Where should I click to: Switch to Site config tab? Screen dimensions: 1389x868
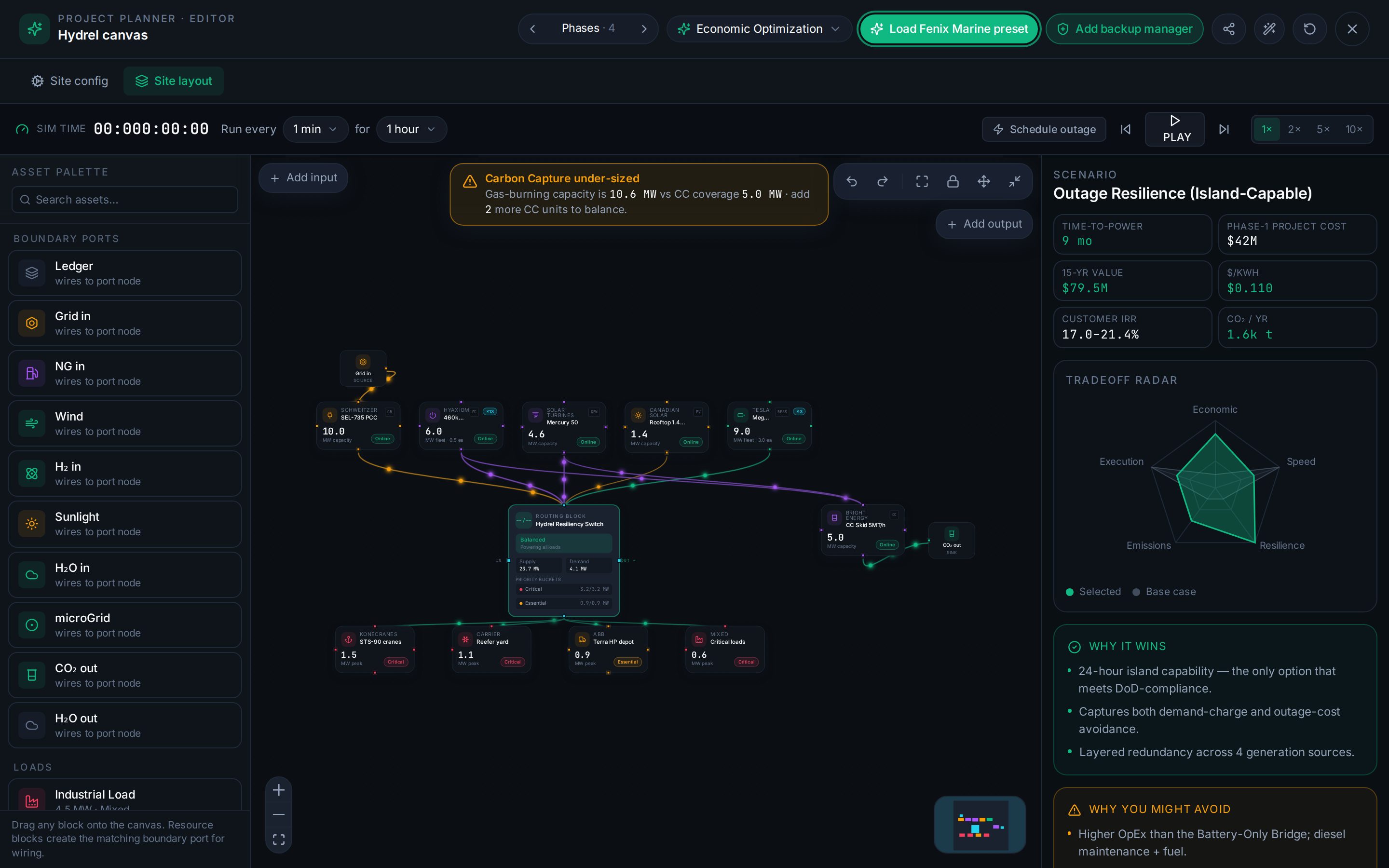click(x=70, y=81)
